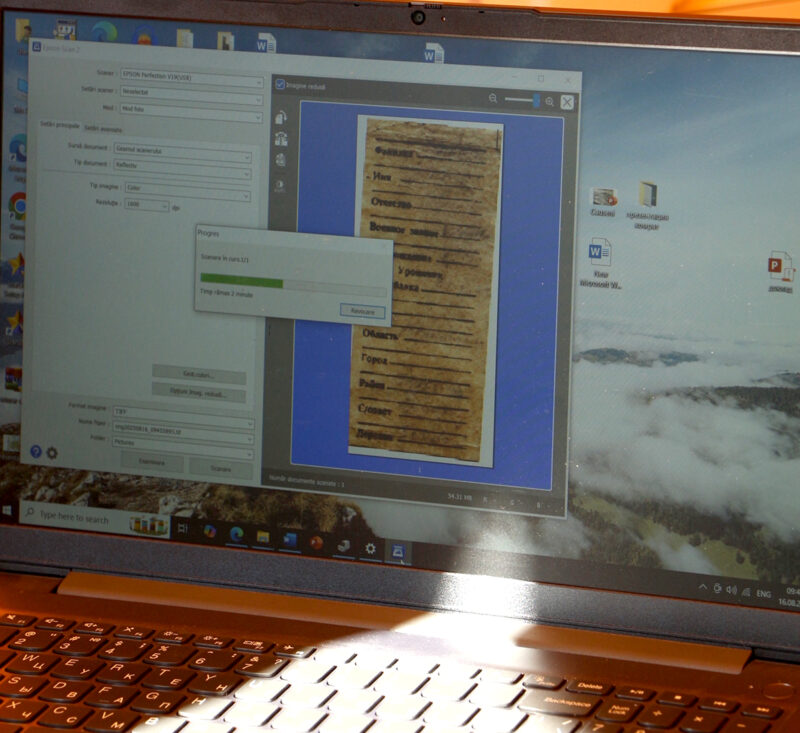
Task: Open Microsoft Edge from the taskbar
Action: click(x=236, y=534)
